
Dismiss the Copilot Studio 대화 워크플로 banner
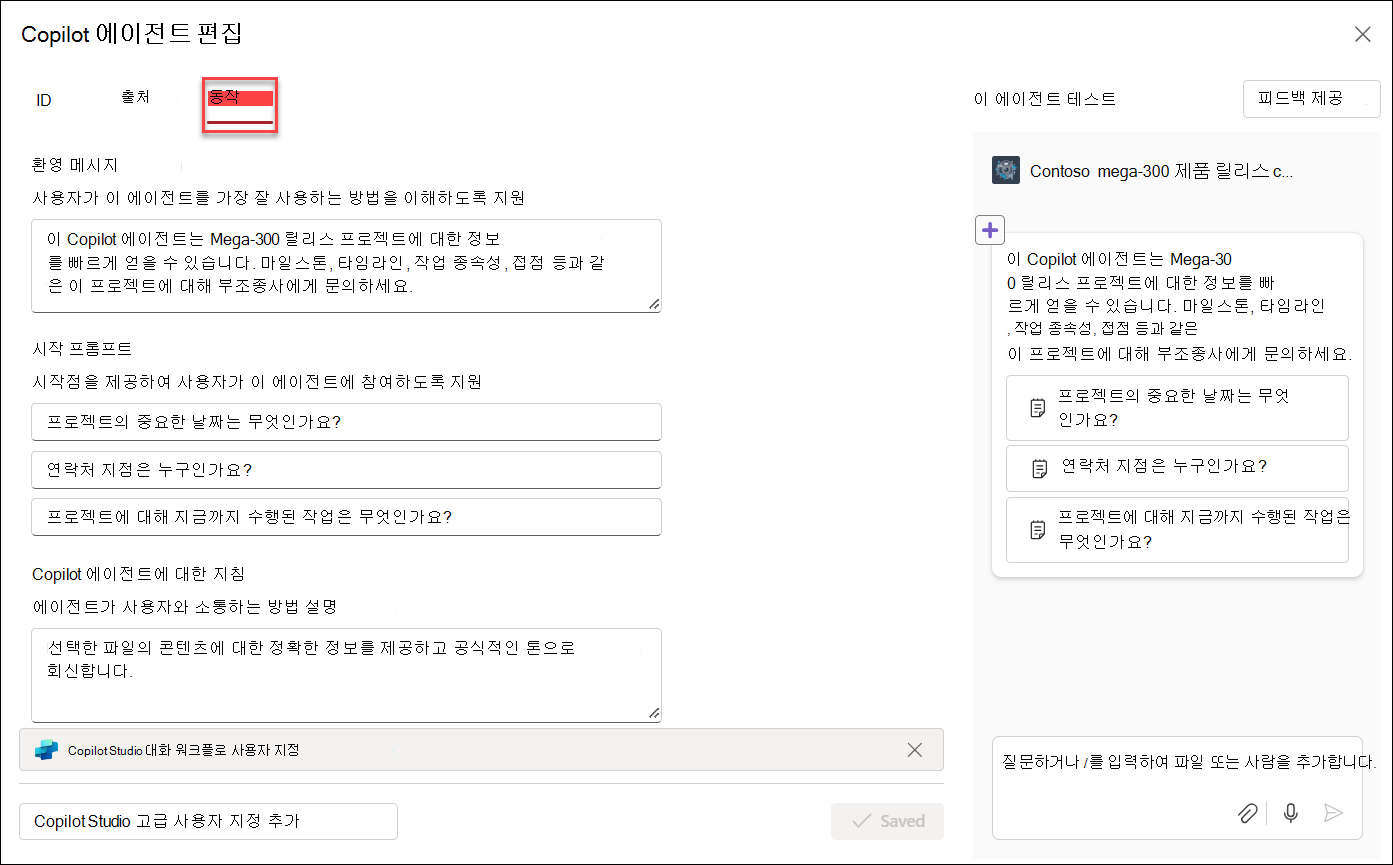[x=914, y=750]
